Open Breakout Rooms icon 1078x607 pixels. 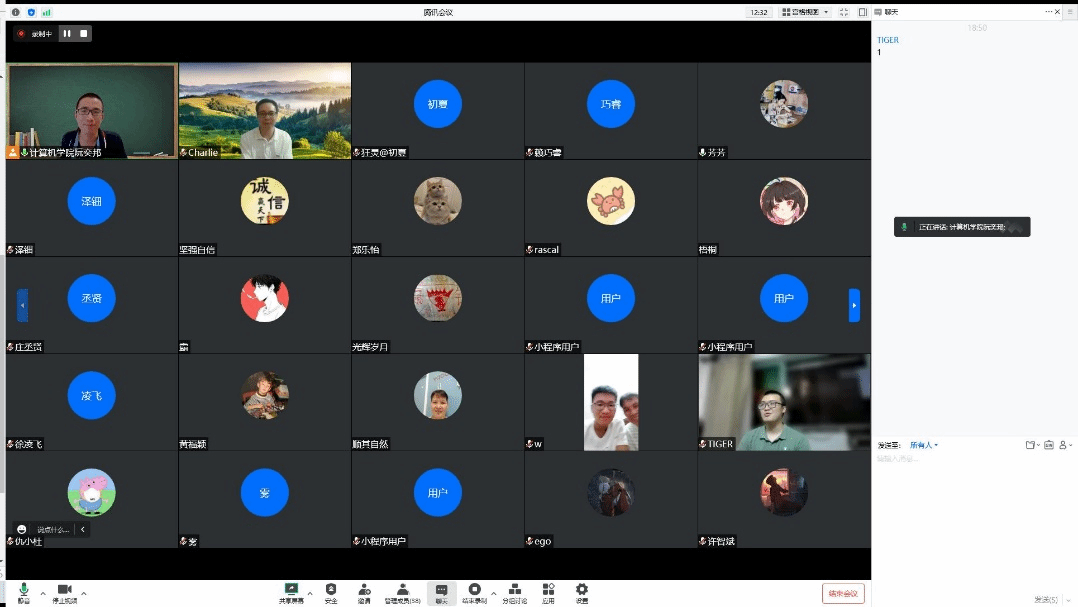[514, 591]
